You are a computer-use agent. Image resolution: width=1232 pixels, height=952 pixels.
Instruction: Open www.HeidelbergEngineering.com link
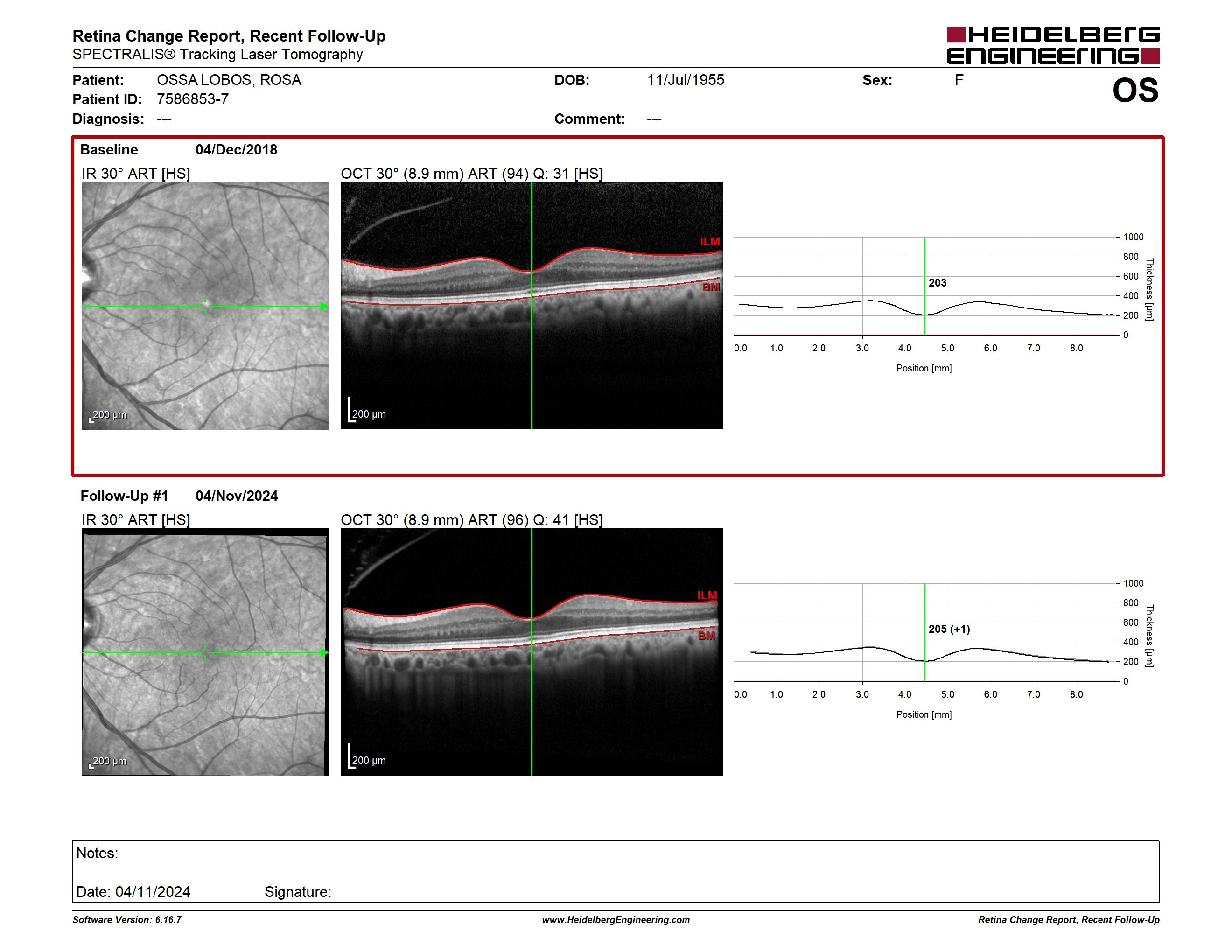point(616,920)
